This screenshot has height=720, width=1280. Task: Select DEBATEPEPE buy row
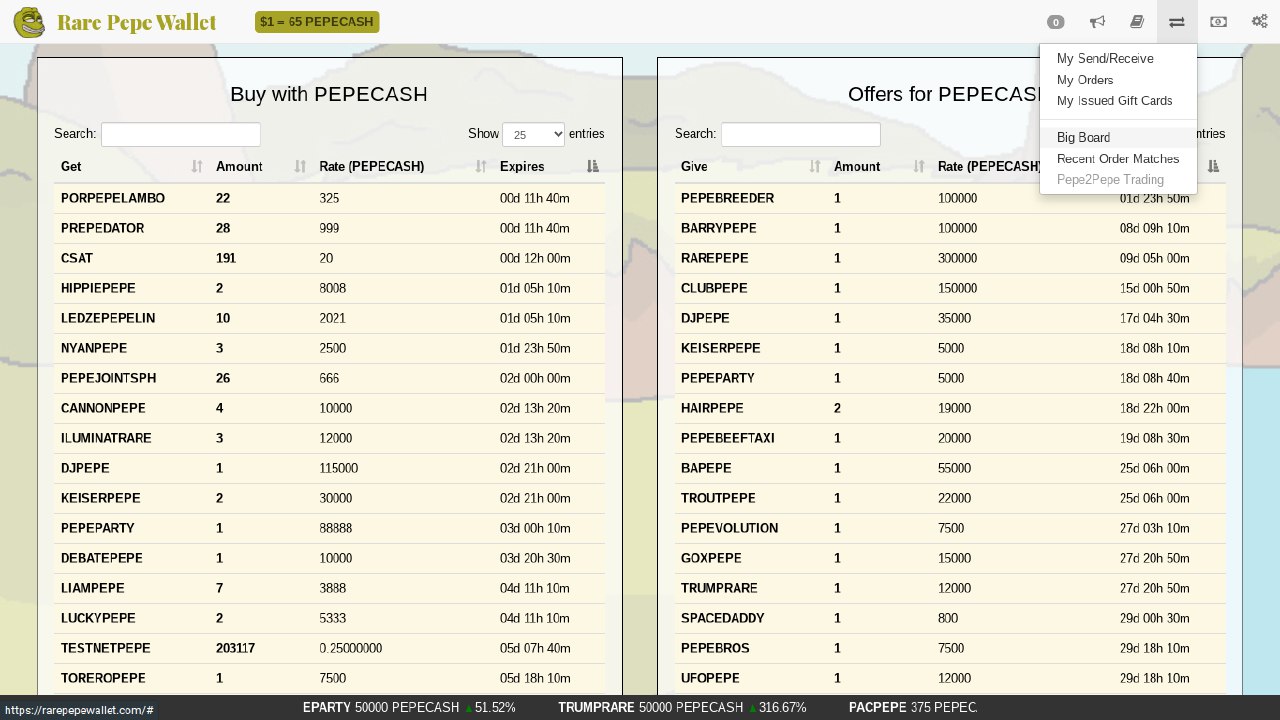(x=329, y=558)
